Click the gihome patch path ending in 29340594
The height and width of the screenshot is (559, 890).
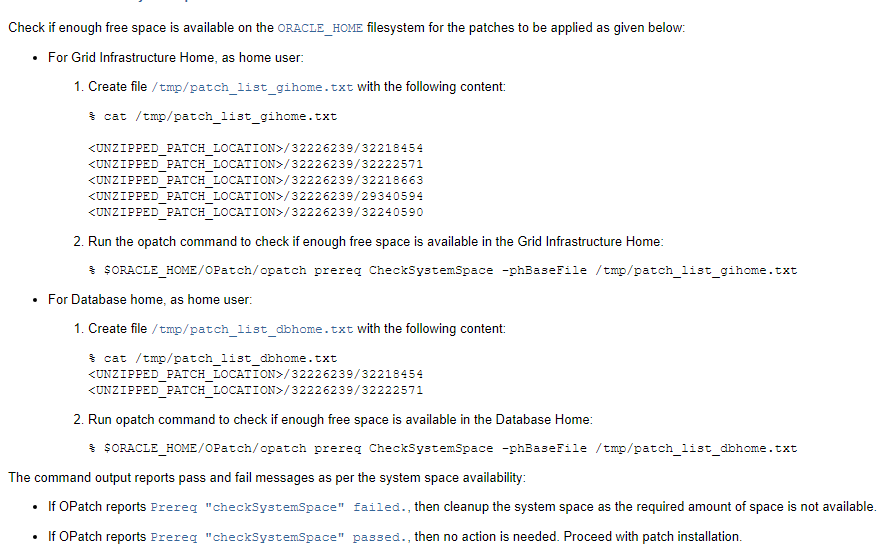click(x=255, y=196)
